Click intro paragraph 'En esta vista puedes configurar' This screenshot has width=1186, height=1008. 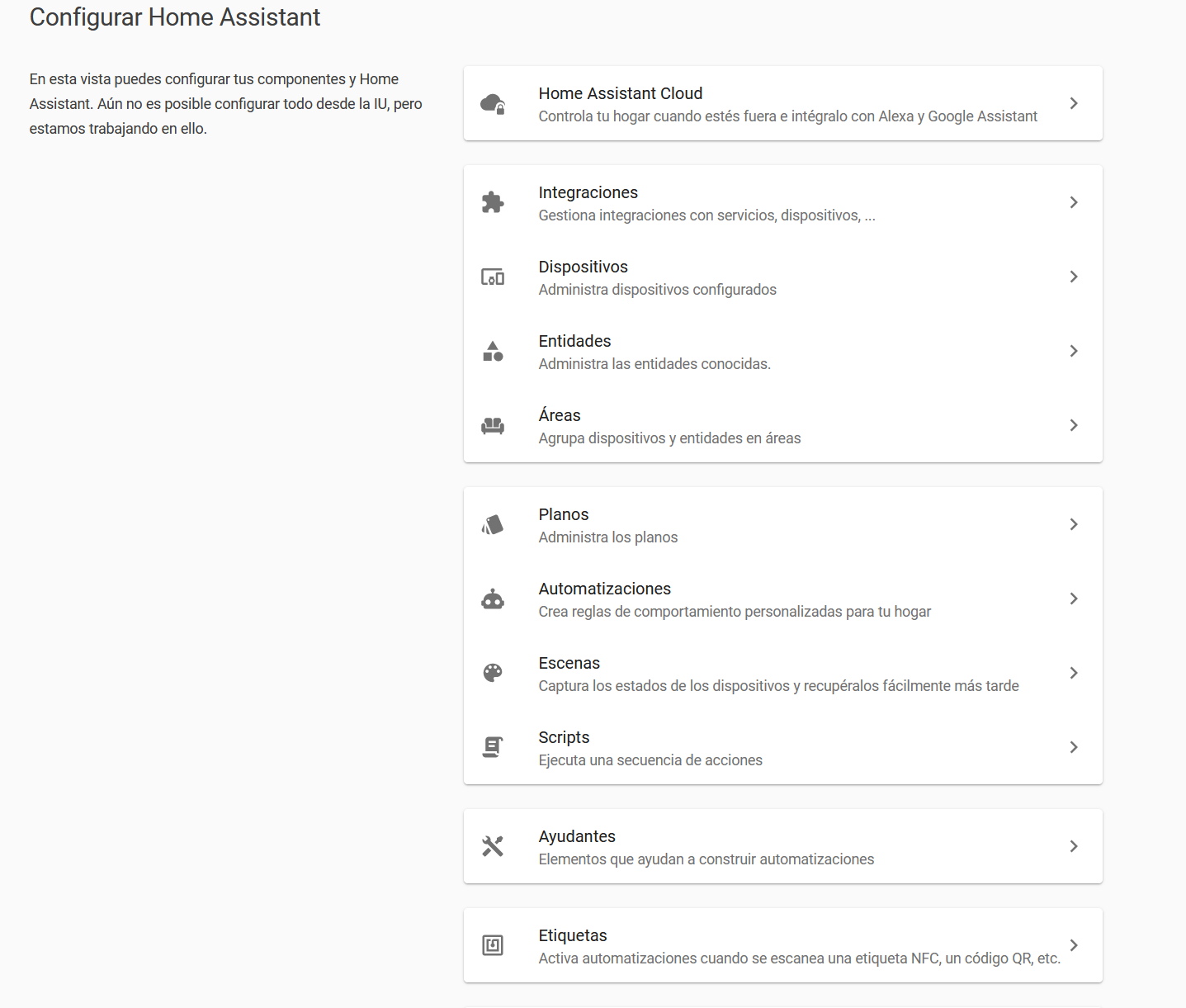tap(226, 104)
